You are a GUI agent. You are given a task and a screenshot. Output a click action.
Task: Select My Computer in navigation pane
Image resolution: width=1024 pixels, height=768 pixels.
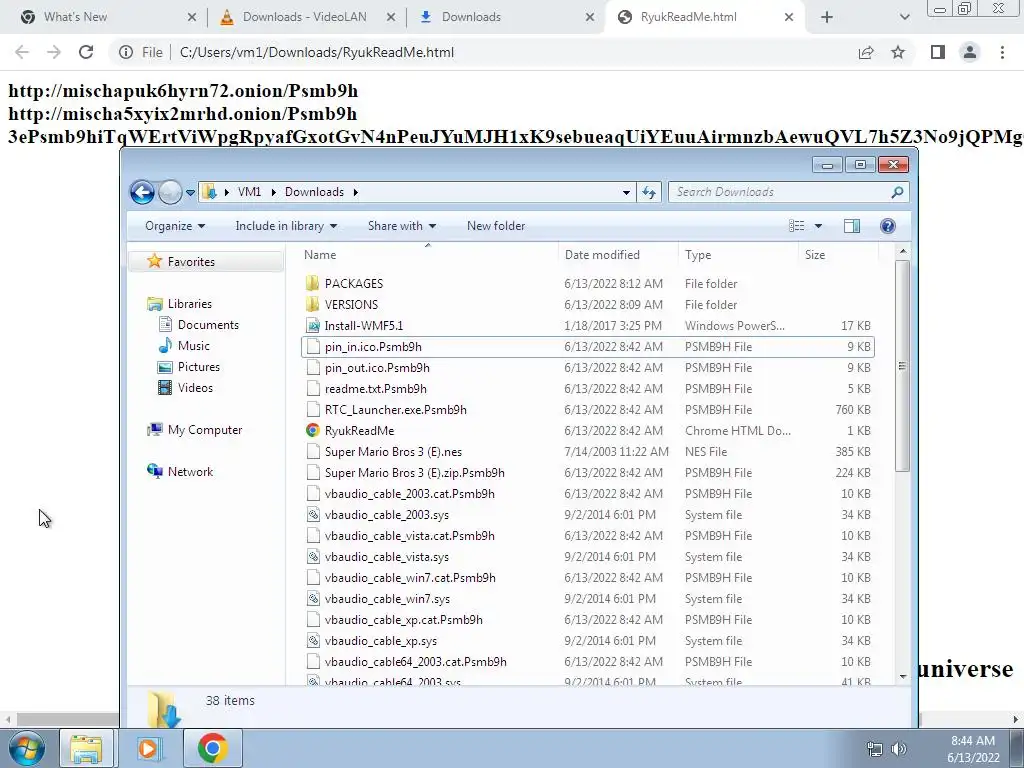coord(204,430)
